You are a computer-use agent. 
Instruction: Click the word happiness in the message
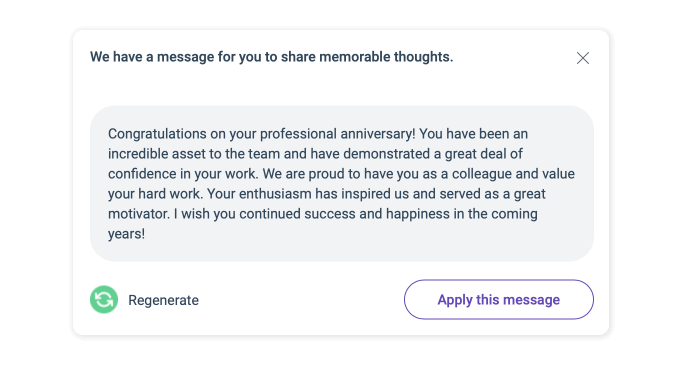point(418,214)
